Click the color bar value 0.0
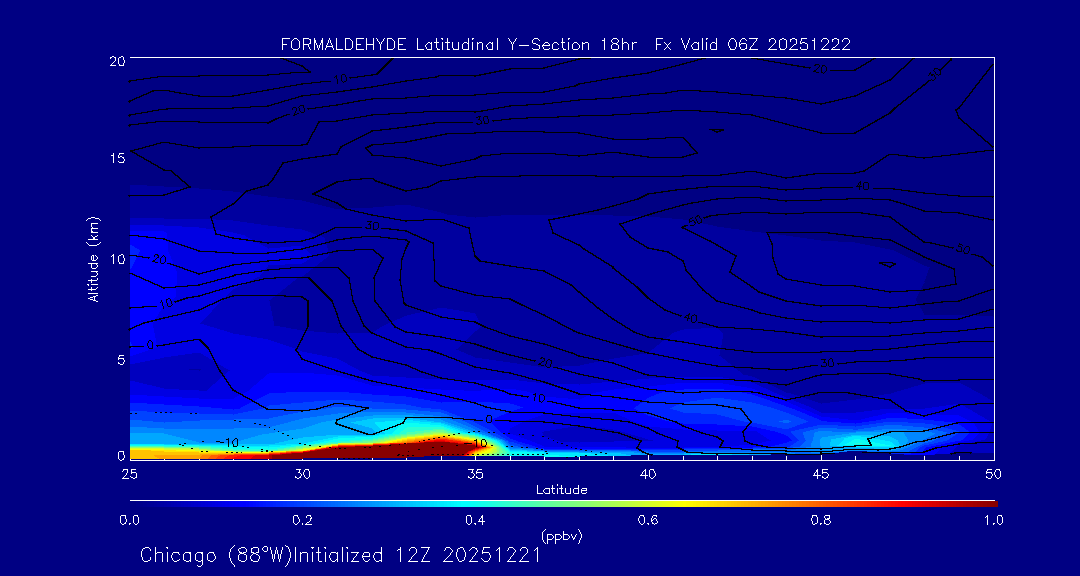The image size is (1080, 576). point(129,520)
